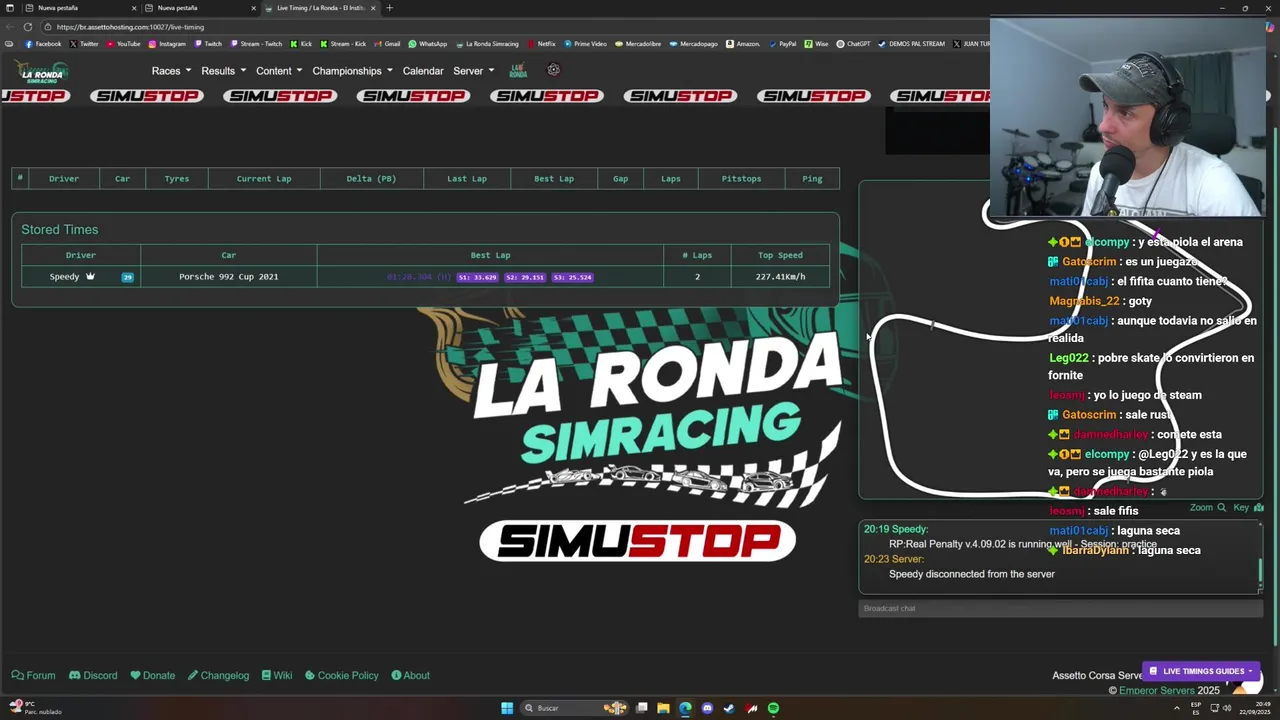Expand the Championships dropdown
The image size is (1280, 720).
click(x=352, y=71)
